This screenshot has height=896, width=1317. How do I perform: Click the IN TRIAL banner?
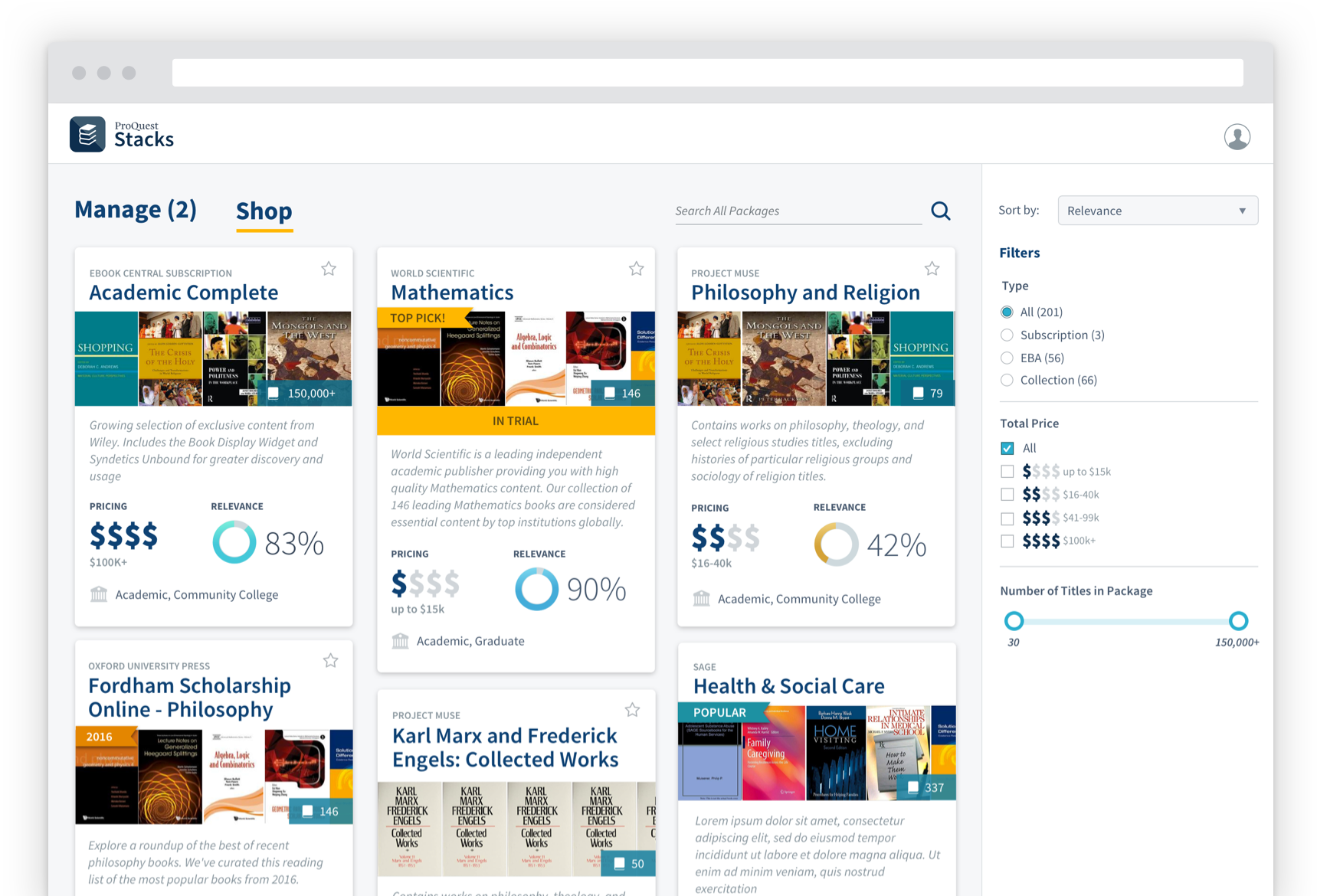[516, 420]
